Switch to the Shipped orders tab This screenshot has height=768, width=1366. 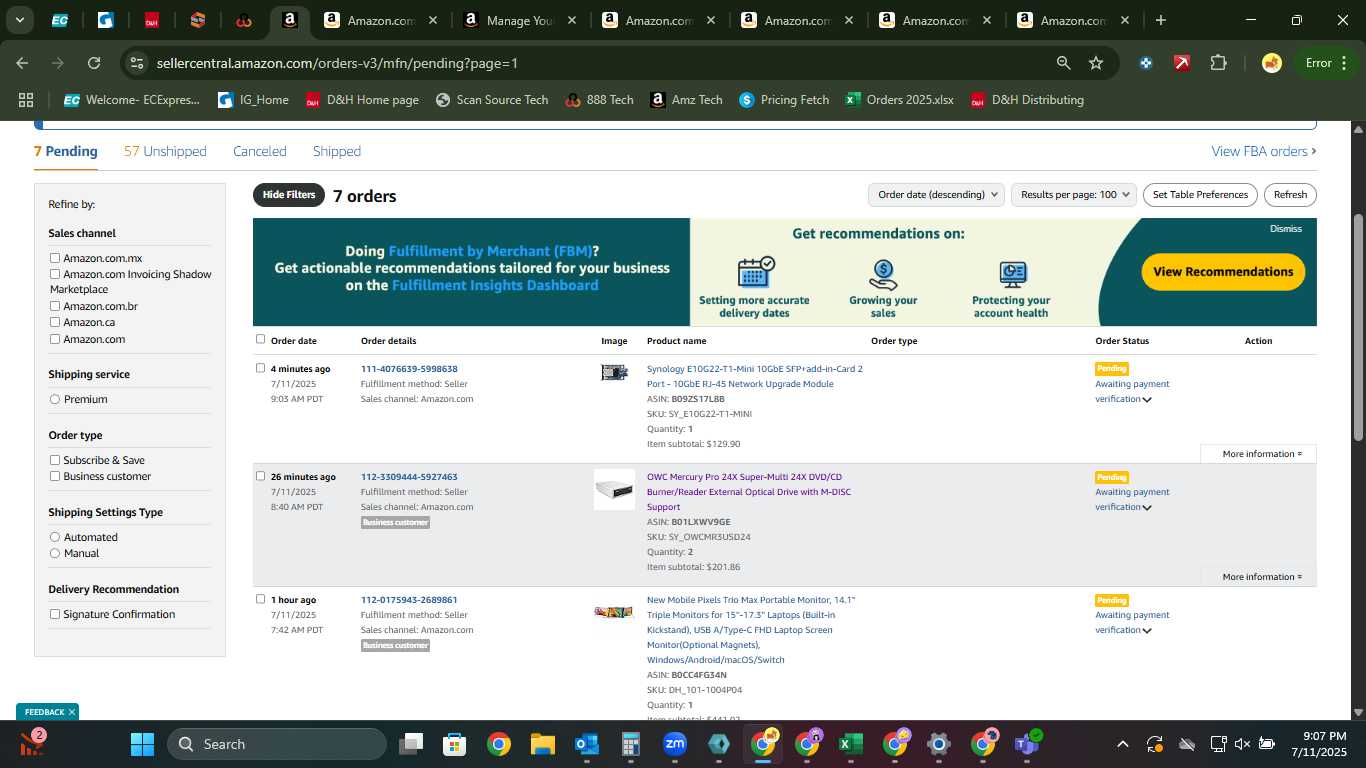(x=337, y=151)
